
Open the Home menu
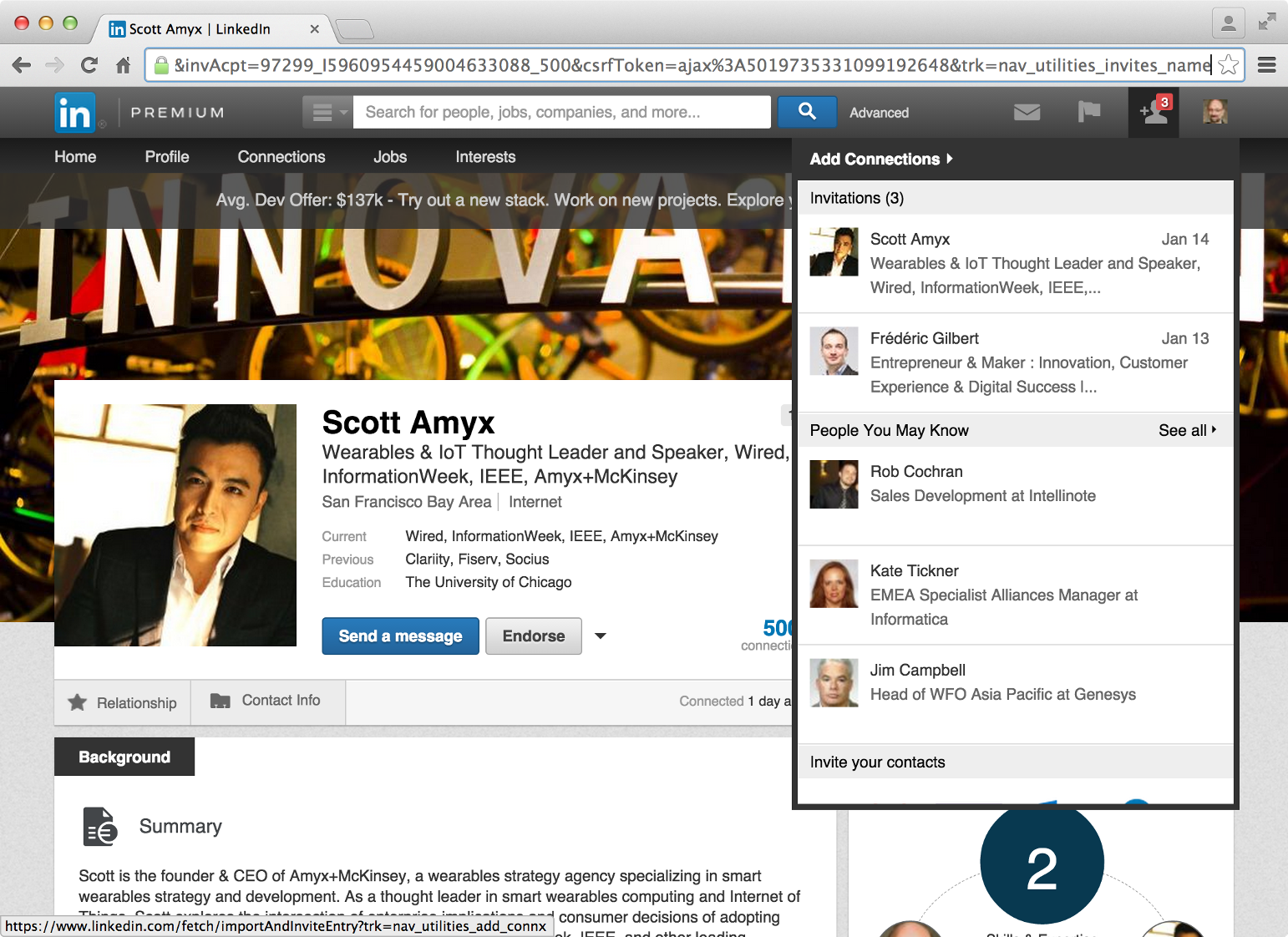click(75, 157)
